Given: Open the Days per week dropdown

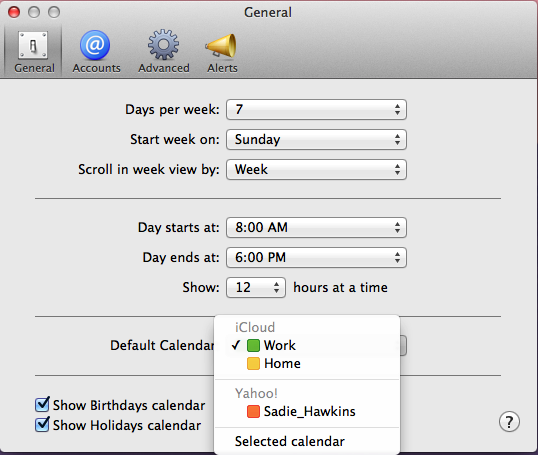Looking at the screenshot, I should point(316,109).
